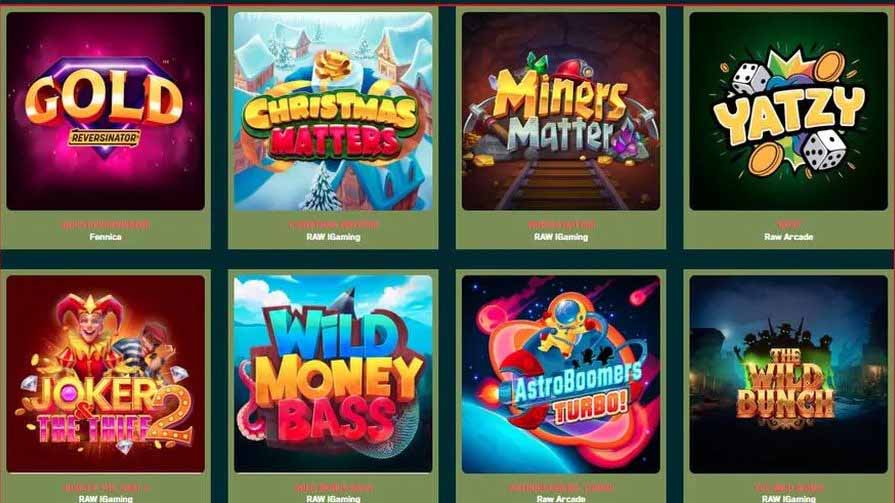Open the Gold Reversinator game thumbnail
Screen dimensions: 895x503
tap(106, 111)
